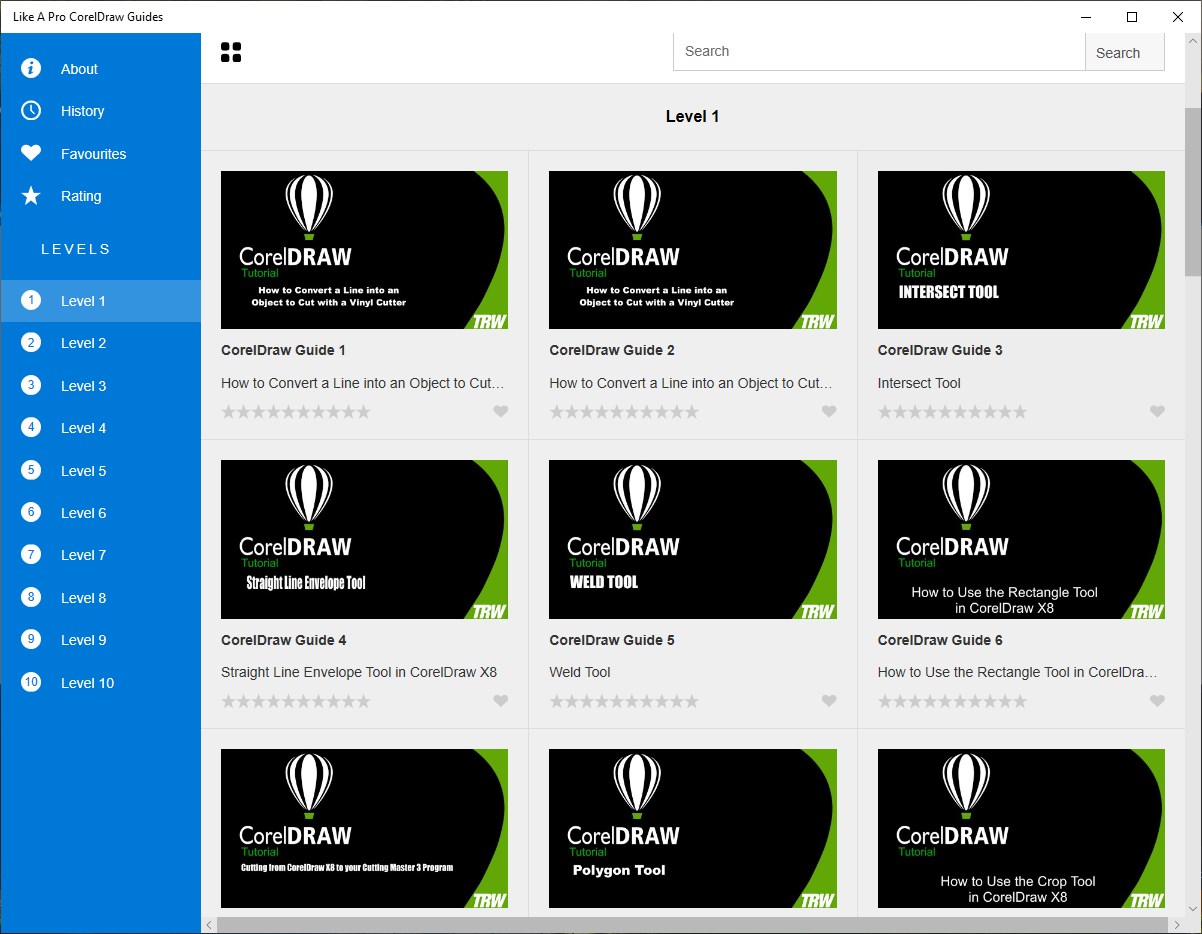Click the CorelDraw Guide 5 title
Screen dimensions: 1202x934
click(612, 640)
